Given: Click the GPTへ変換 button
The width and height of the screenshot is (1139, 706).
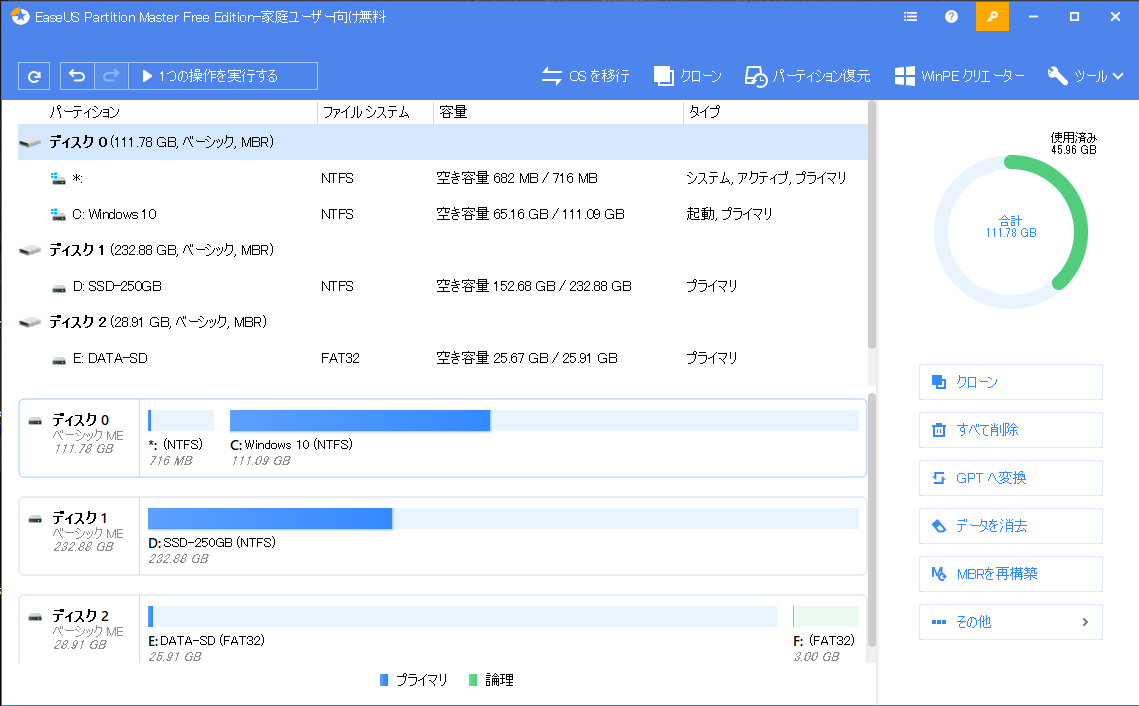Looking at the screenshot, I should 1010,478.
